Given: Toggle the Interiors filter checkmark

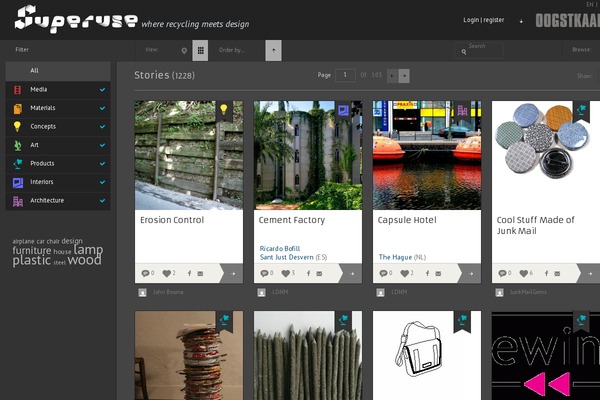Looking at the screenshot, I should (102, 182).
